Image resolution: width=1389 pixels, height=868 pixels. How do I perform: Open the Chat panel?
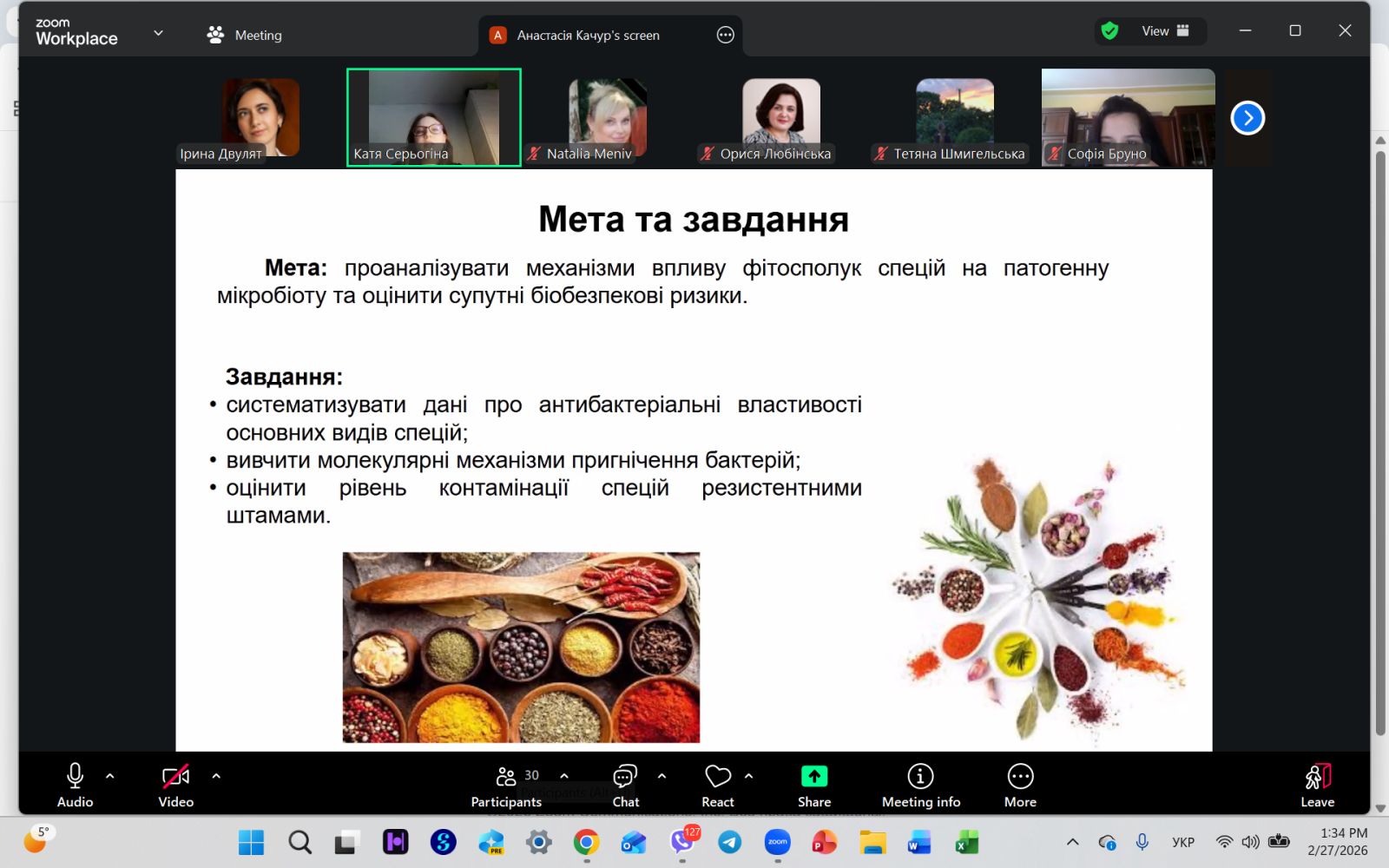point(625,786)
